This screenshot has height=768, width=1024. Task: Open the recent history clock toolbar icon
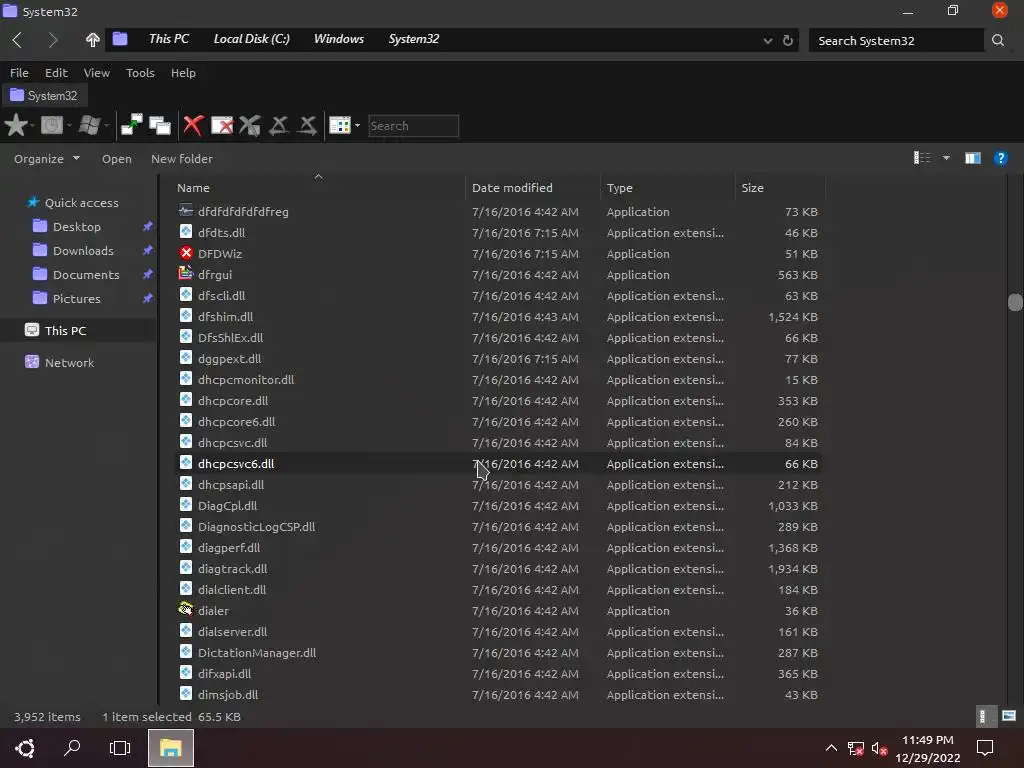(52, 125)
